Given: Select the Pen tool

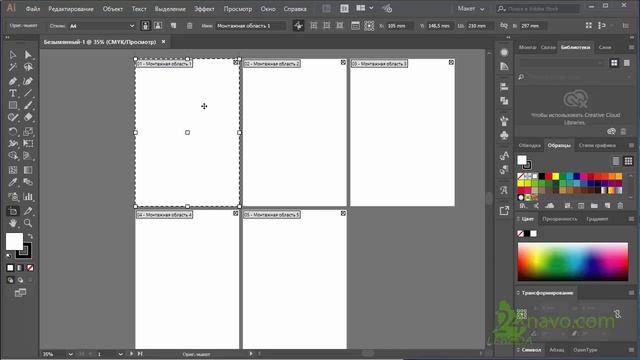Looking at the screenshot, I should coord(13,81).
